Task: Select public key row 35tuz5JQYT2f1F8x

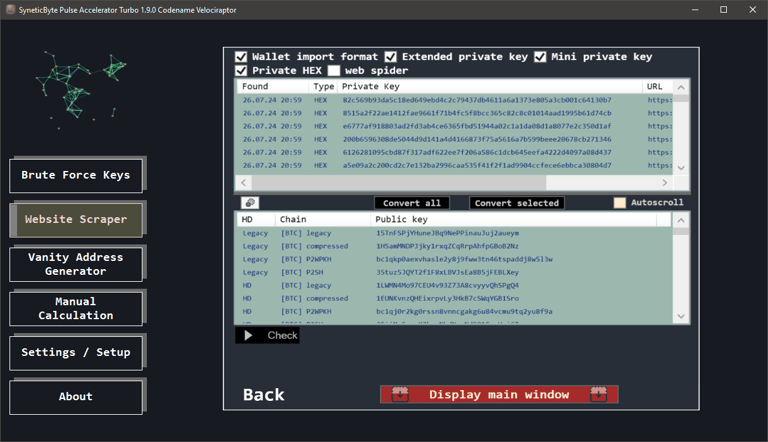Action: point(454,272)
